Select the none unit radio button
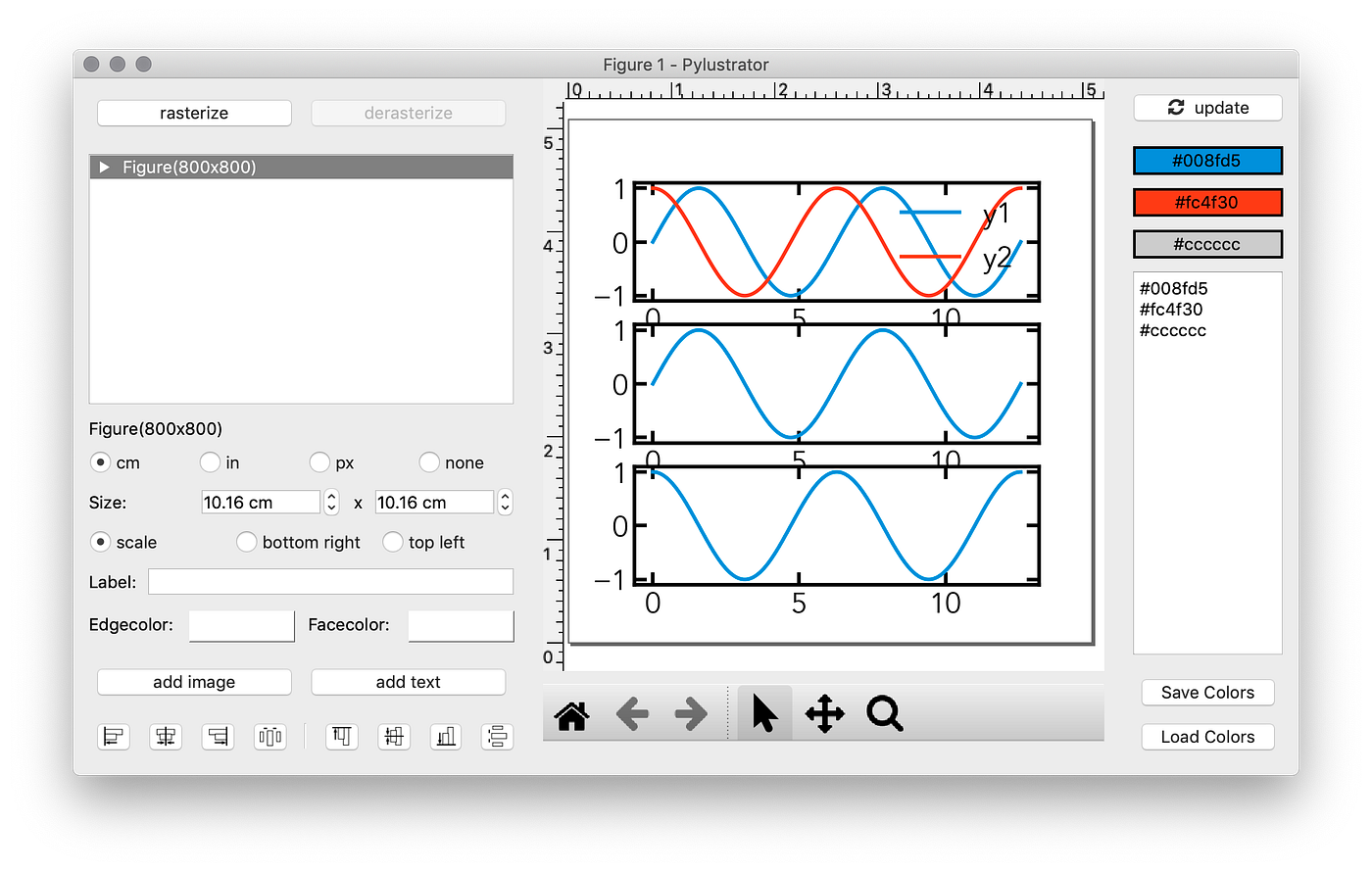Image resolution: width=1372 pixels, height=872 pixels. pos(429,461)
